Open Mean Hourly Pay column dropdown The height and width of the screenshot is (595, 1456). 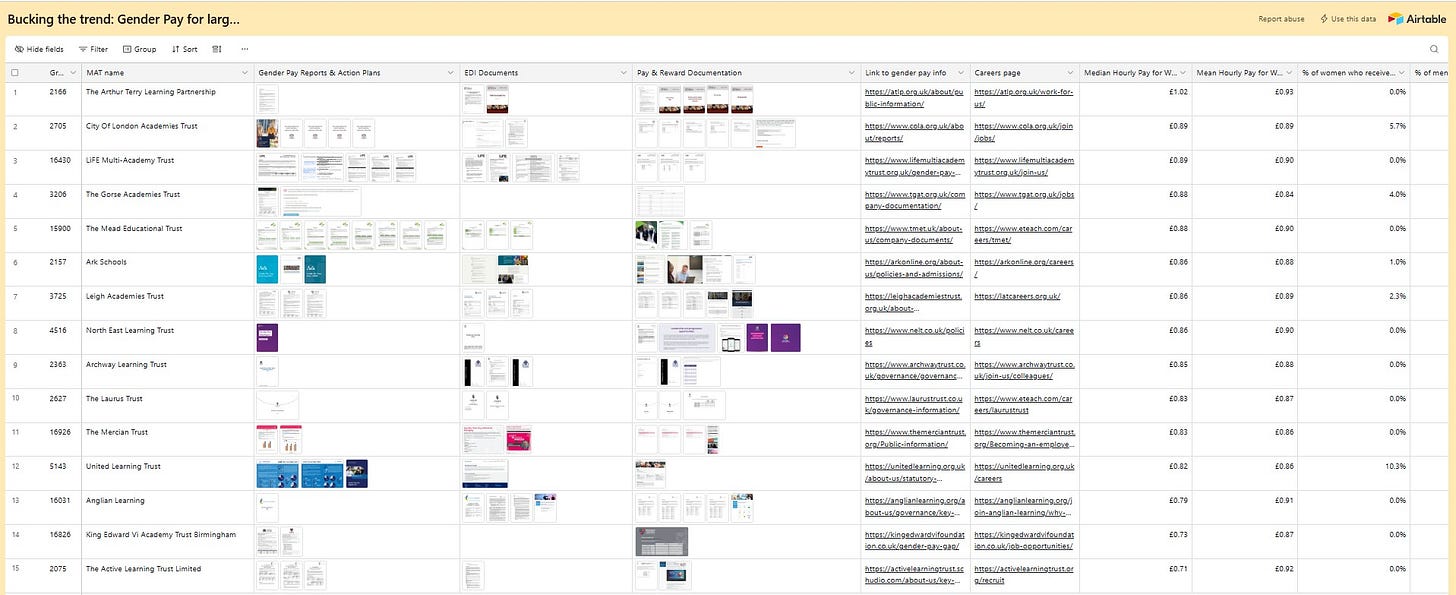tap(1290, 73)
